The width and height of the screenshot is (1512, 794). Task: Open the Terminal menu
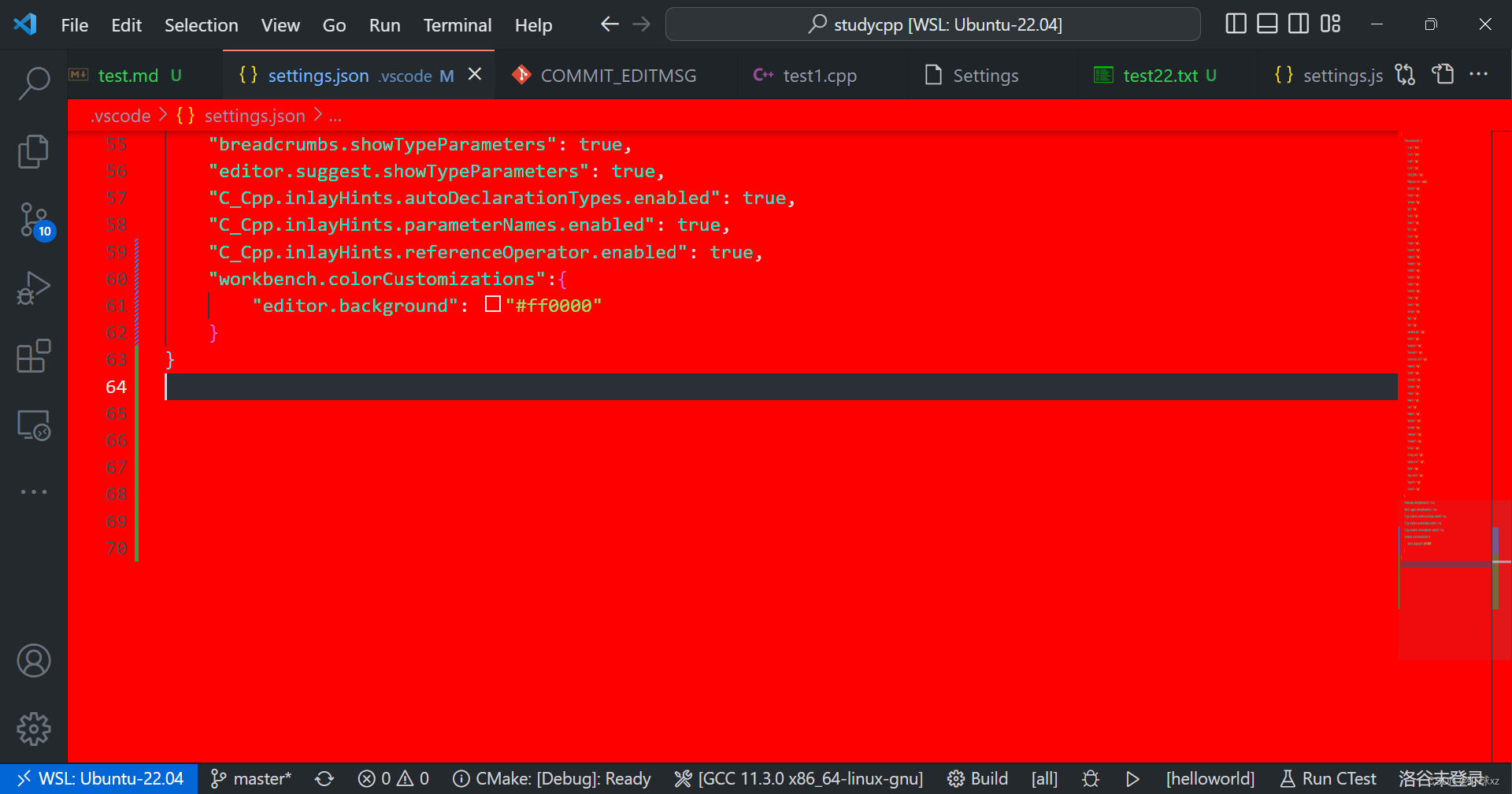point(457,25)
